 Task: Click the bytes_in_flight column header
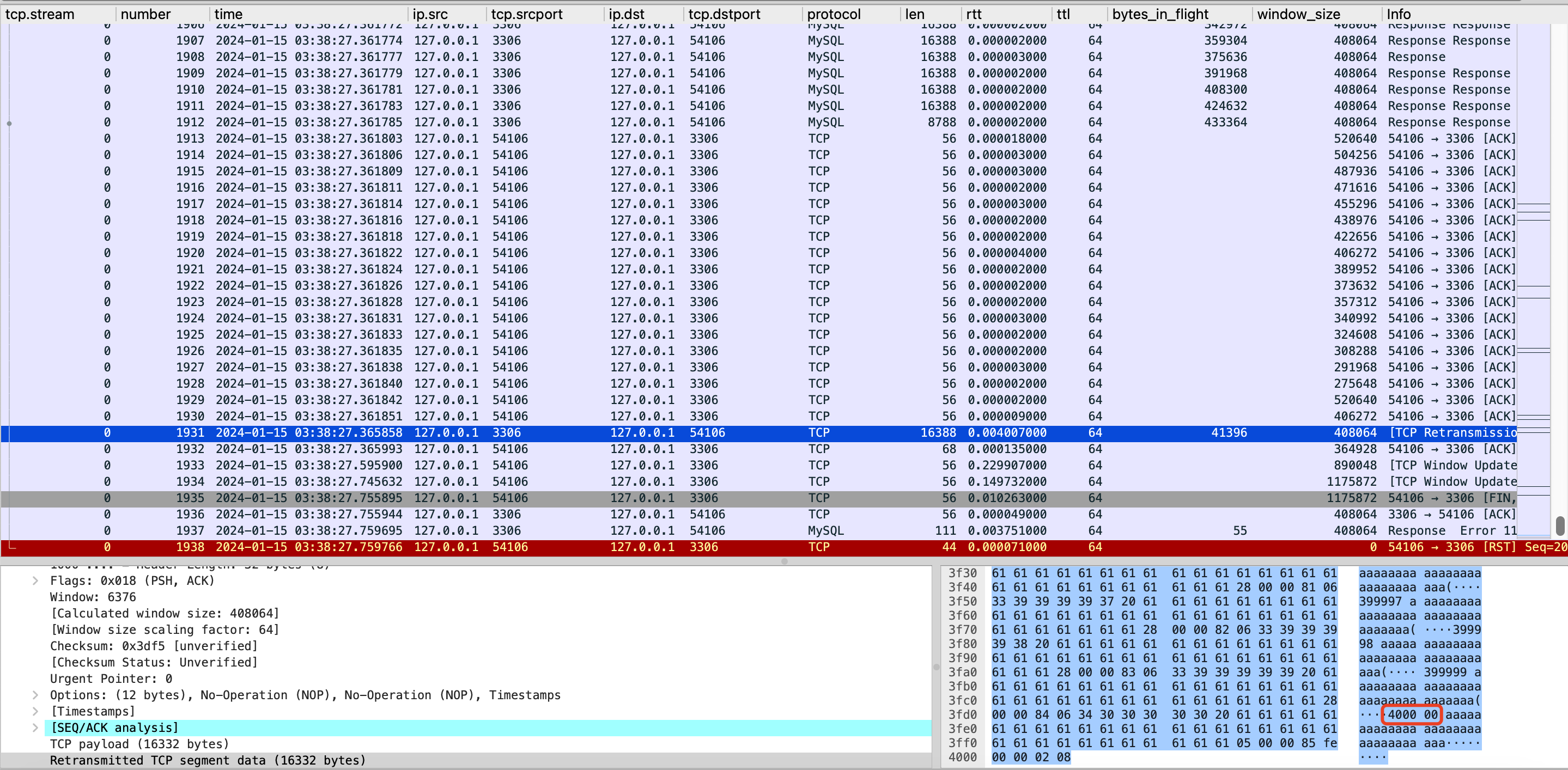(1160, 14)
